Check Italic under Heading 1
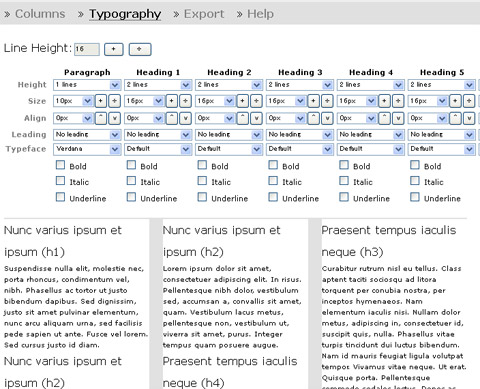Viewport: 480px width, 389px height. point(131,181)
